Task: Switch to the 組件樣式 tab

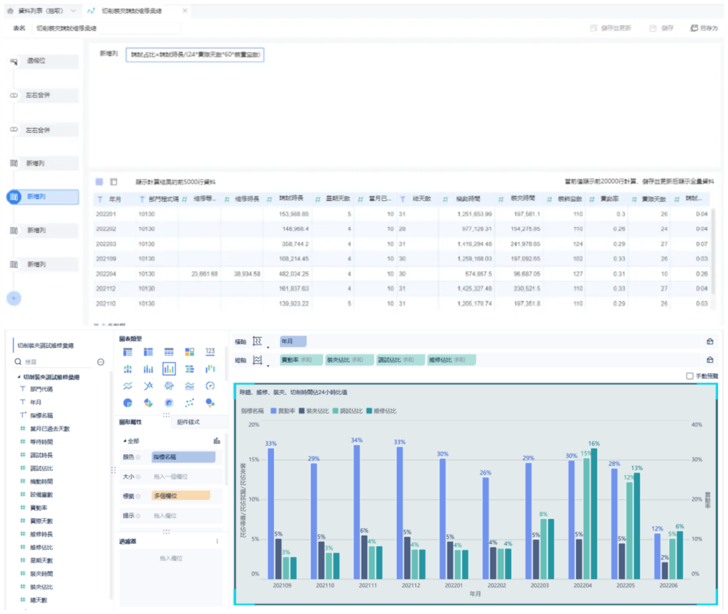Action: 186,423
